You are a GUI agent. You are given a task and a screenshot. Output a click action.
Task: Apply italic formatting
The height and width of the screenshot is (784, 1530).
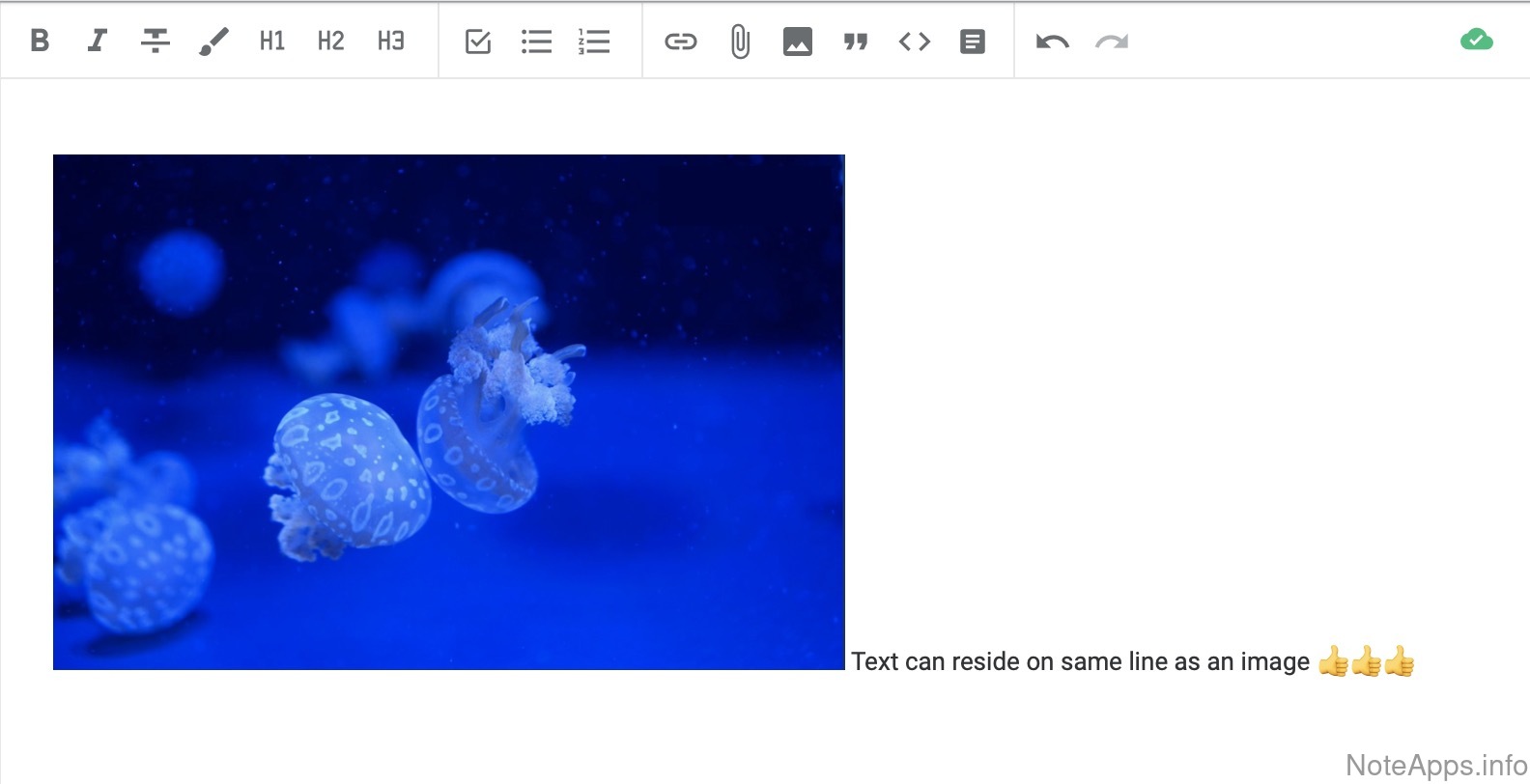point(97,41)
